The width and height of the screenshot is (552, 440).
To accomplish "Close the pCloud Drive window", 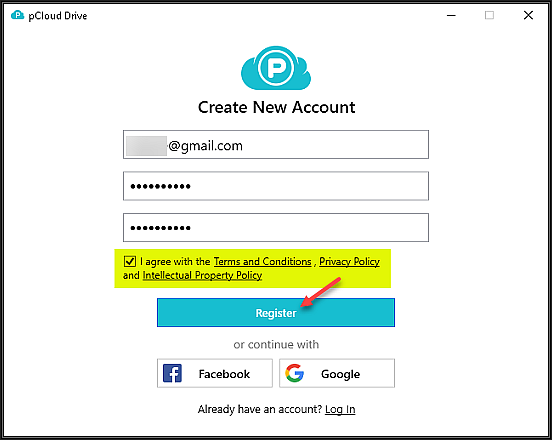I will pyautogui.click(x=528, y=15).
